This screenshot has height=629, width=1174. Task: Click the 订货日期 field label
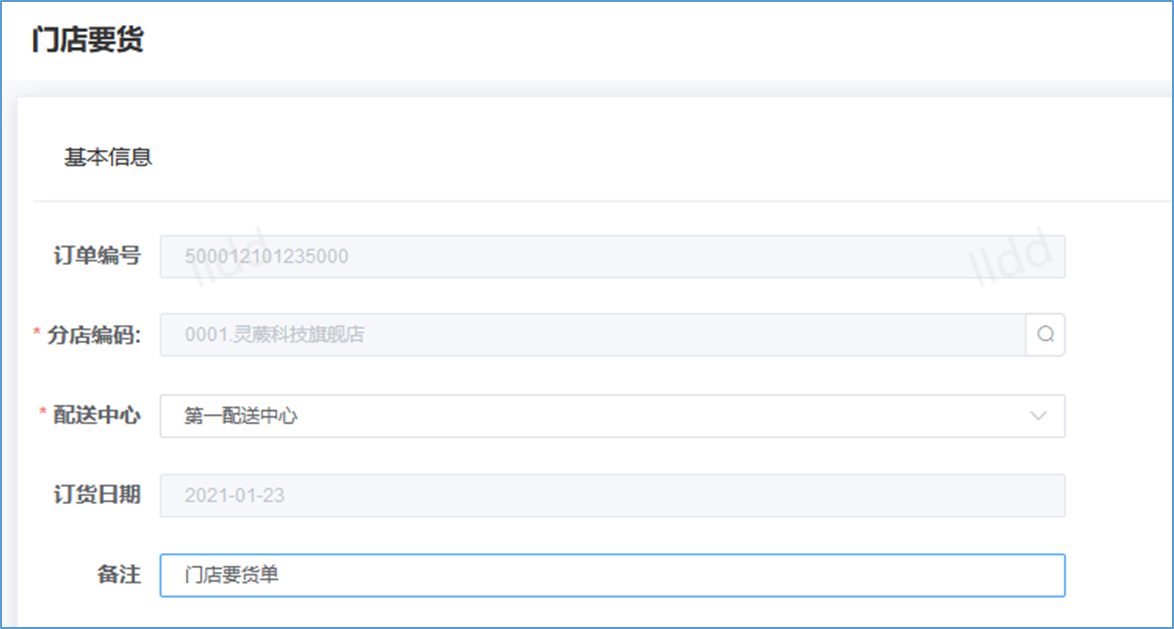(96, 495)
